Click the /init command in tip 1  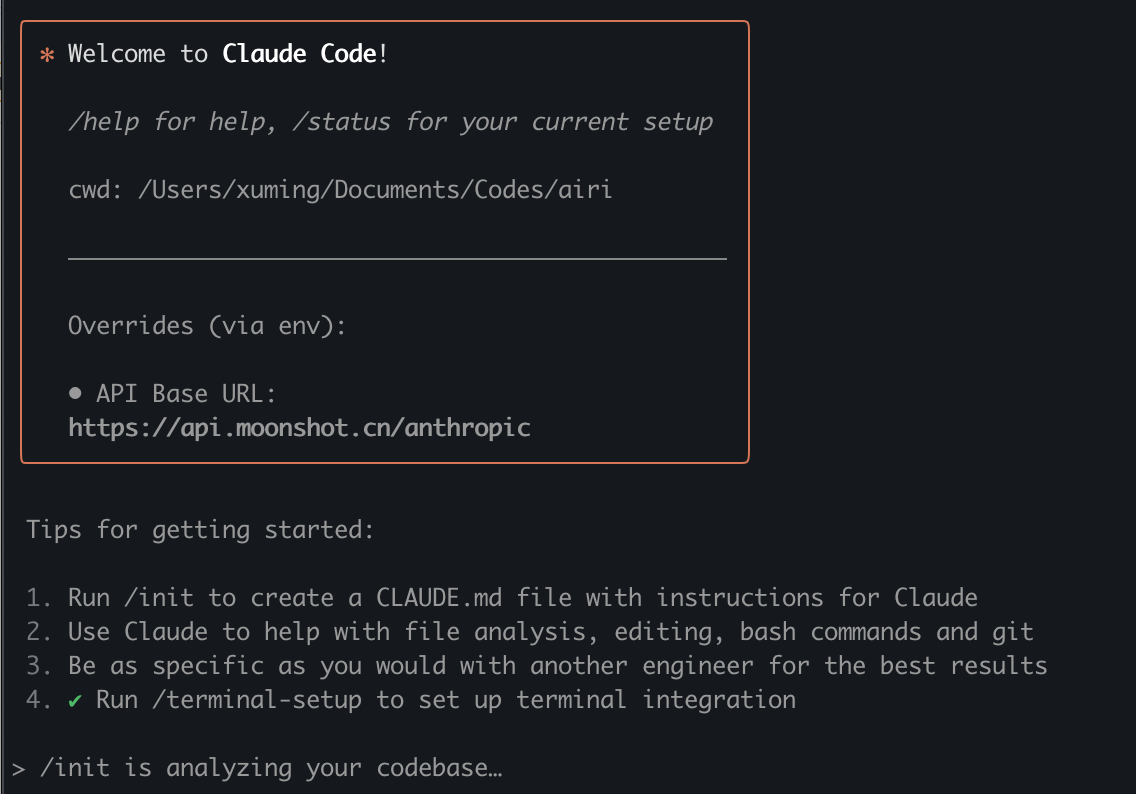(x=165, y=598)
